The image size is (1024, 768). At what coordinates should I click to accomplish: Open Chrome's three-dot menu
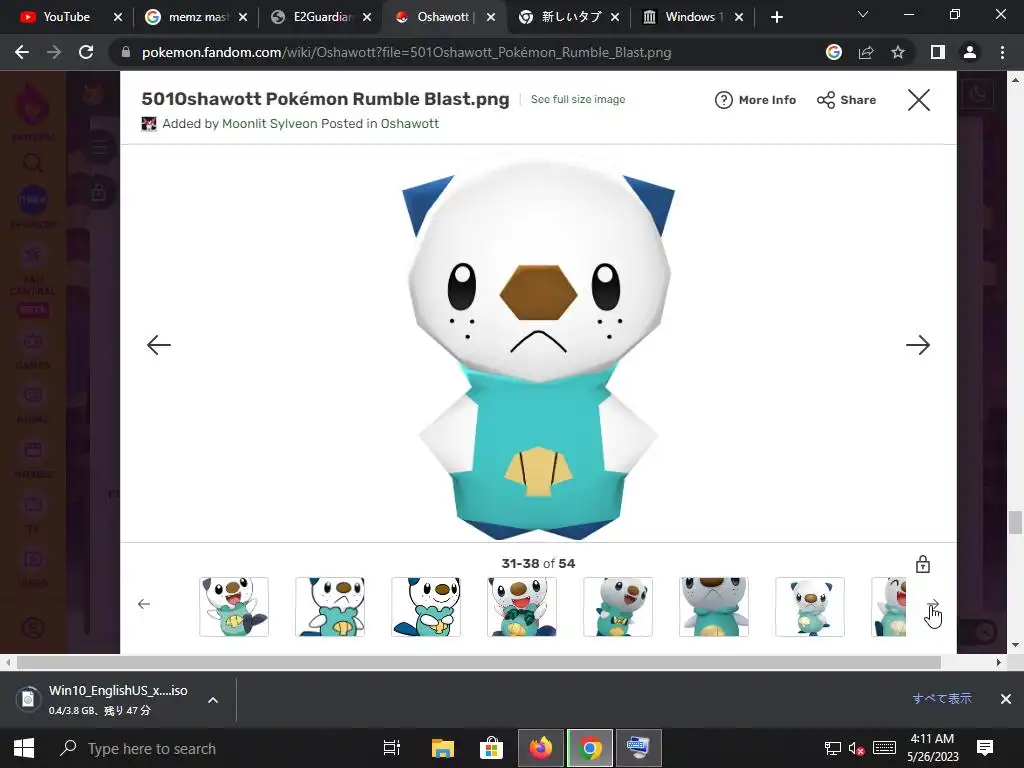[1002, 52]
